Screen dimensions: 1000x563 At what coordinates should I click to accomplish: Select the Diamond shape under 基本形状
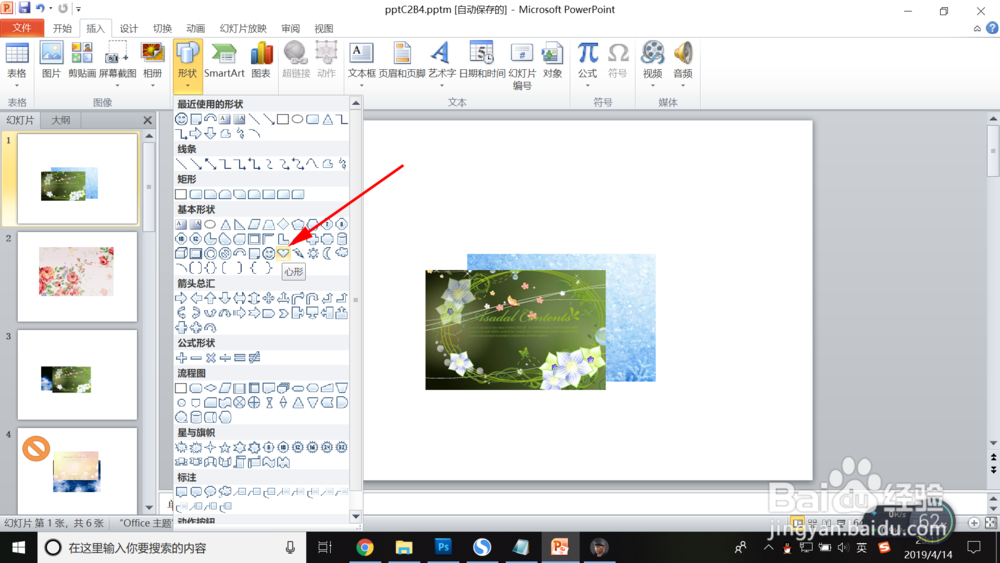[x=283, y=224]
